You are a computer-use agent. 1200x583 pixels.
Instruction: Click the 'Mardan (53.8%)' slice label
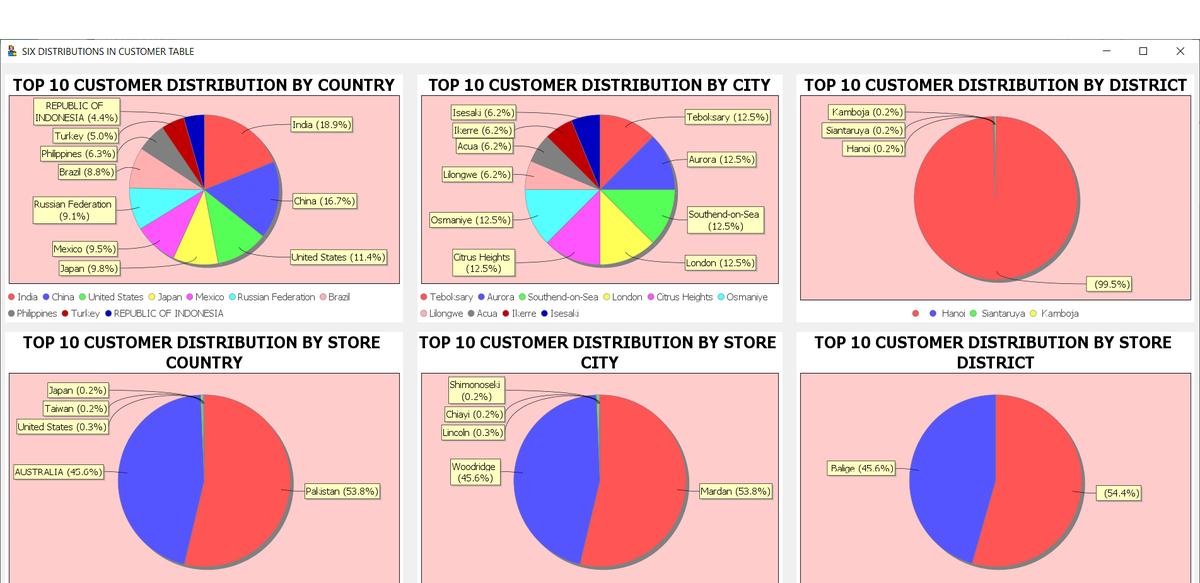(736, 491)
